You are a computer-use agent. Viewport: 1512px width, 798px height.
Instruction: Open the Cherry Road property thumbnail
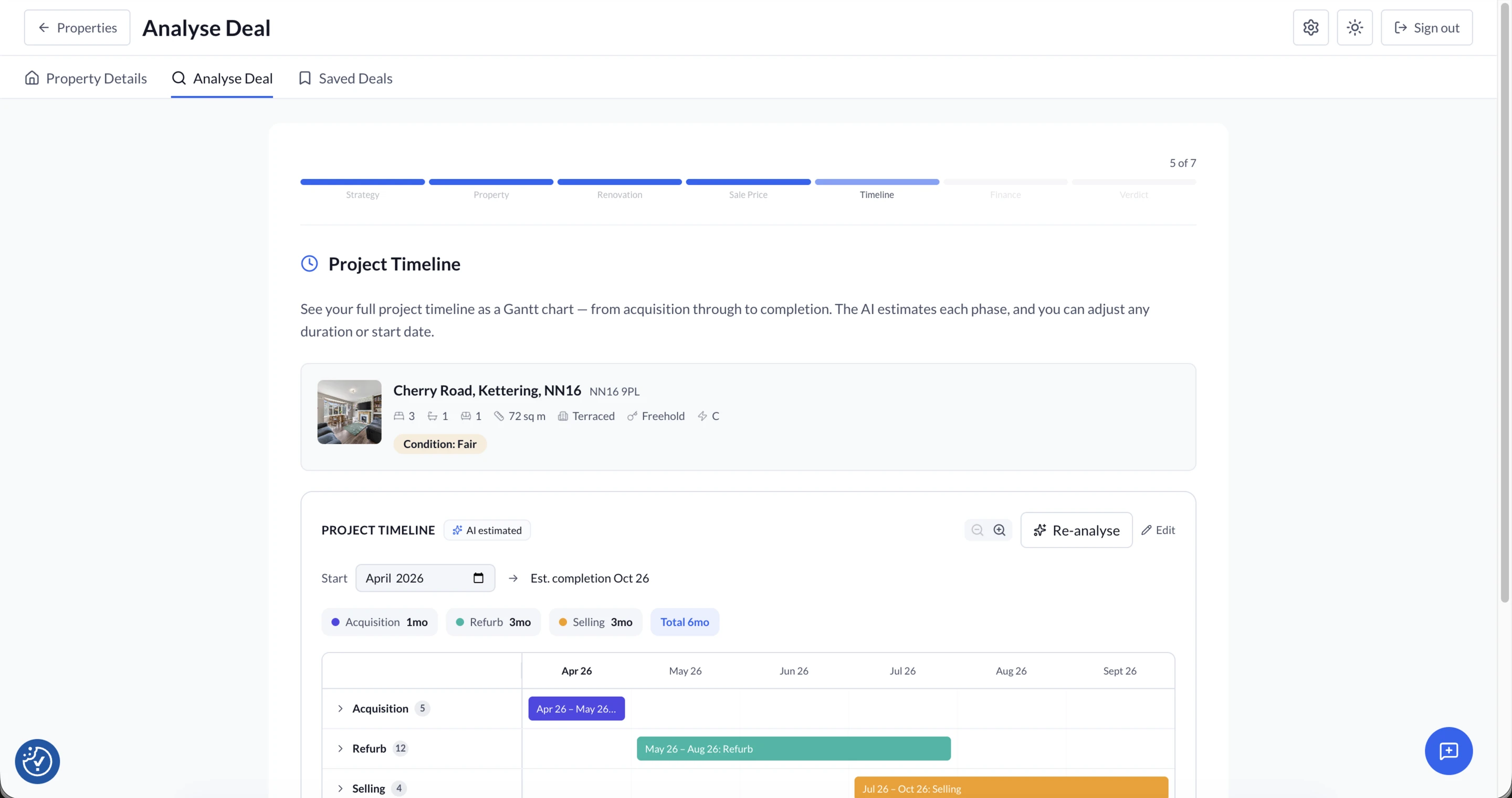349,412
